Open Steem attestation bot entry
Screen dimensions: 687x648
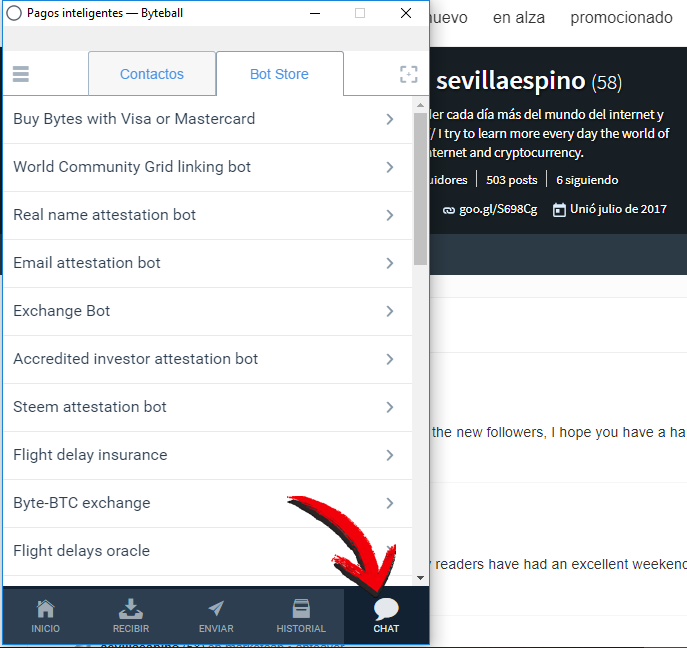click(208, 407)
